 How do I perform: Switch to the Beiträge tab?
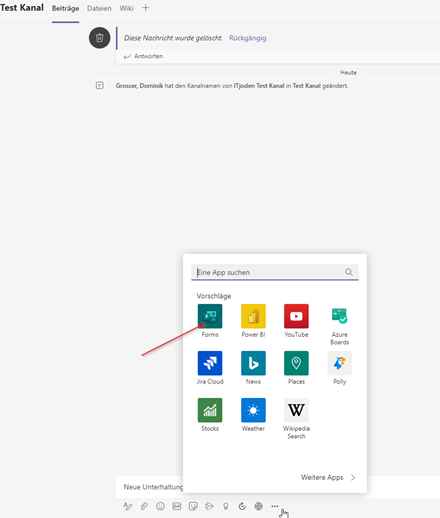click(65, 8)
